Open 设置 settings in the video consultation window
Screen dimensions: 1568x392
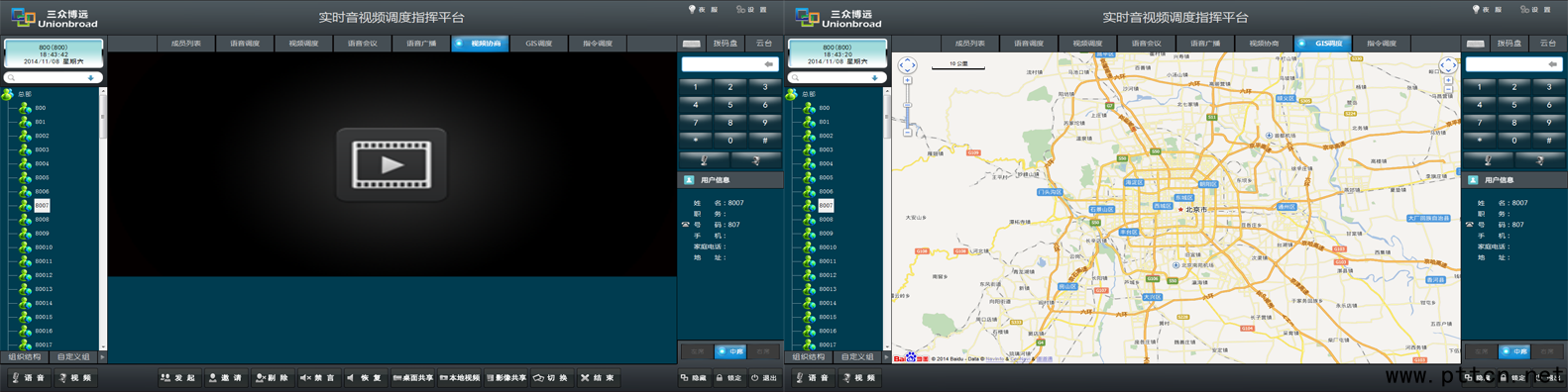pos(752,10)
